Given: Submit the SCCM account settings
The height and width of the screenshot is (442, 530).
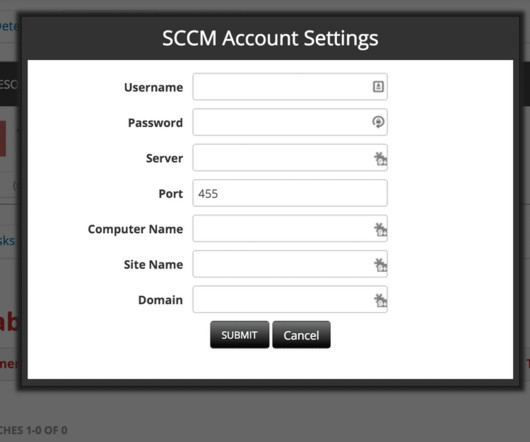Looking at the screenshot, I should pyautogui.click(x=240, y=335).
